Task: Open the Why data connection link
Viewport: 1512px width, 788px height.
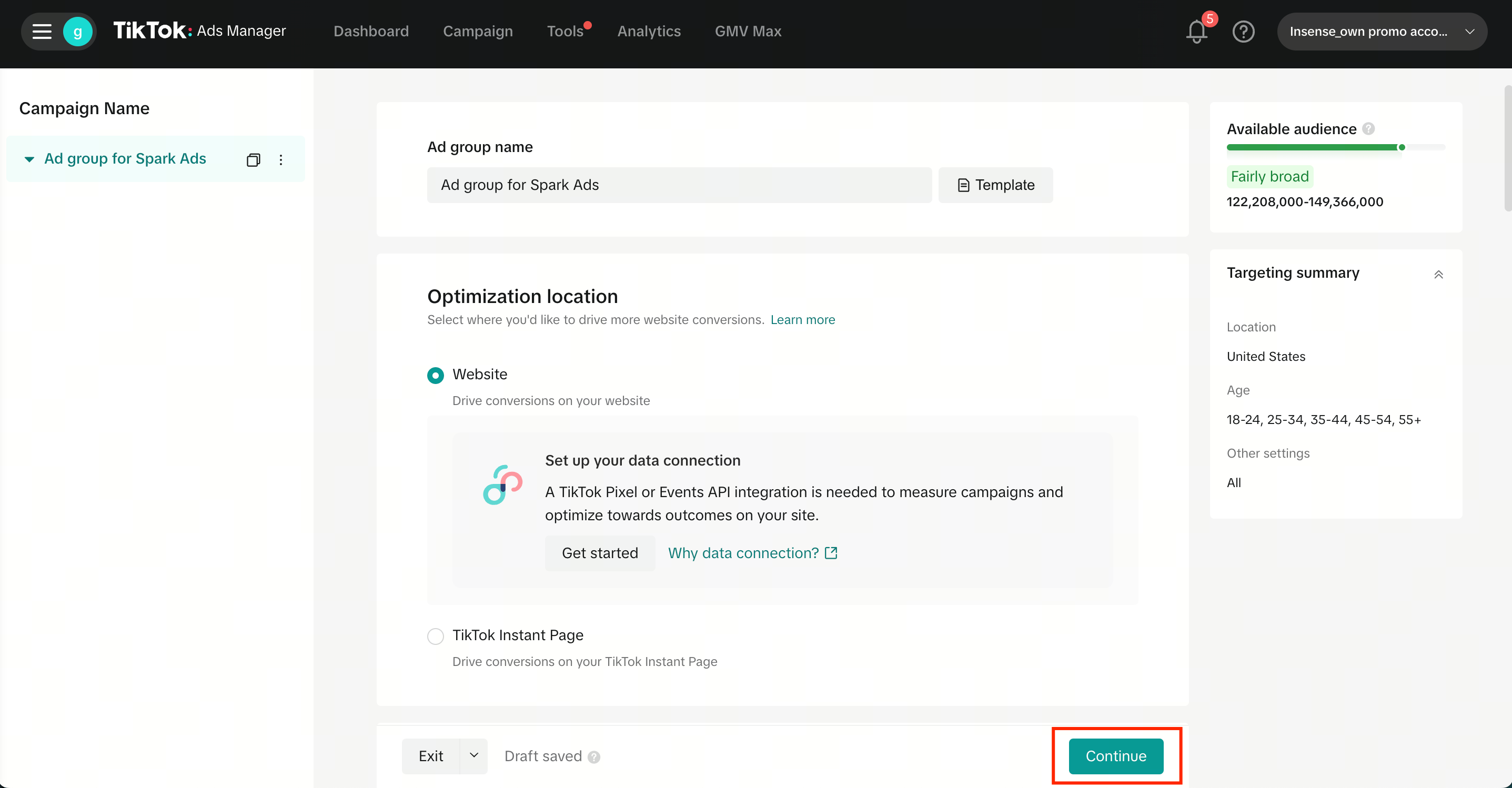Action: [x=752, y=553]
